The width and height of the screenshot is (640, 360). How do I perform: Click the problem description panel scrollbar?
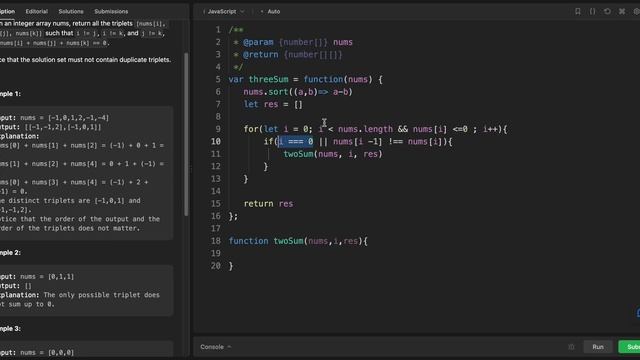186,134
